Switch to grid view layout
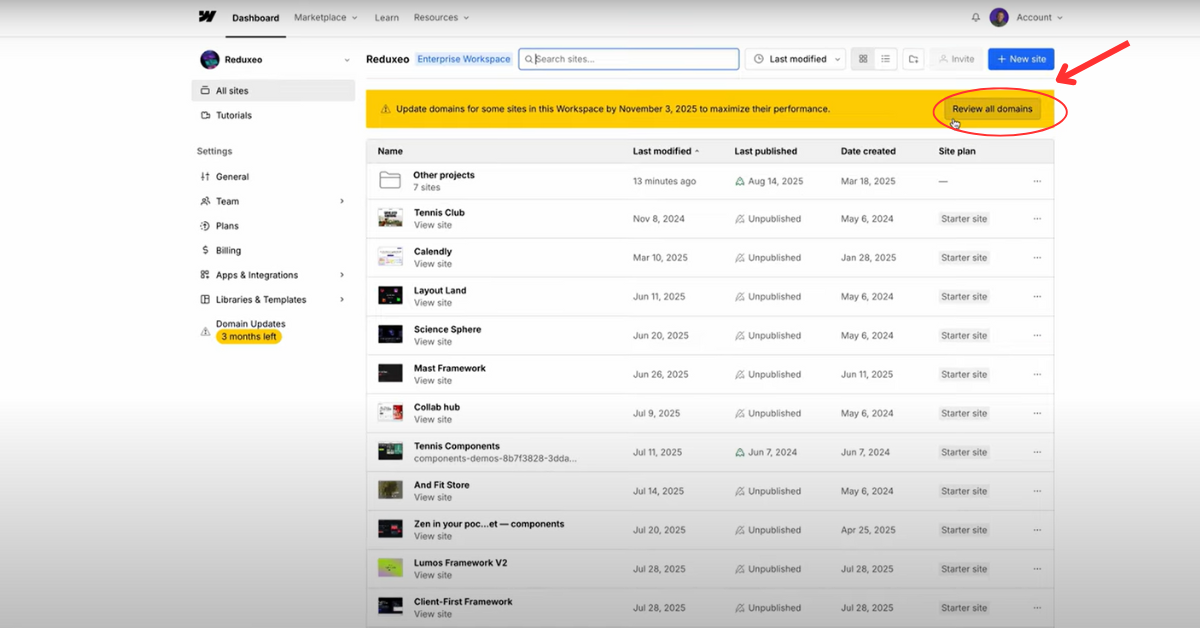 pos(863,59)
